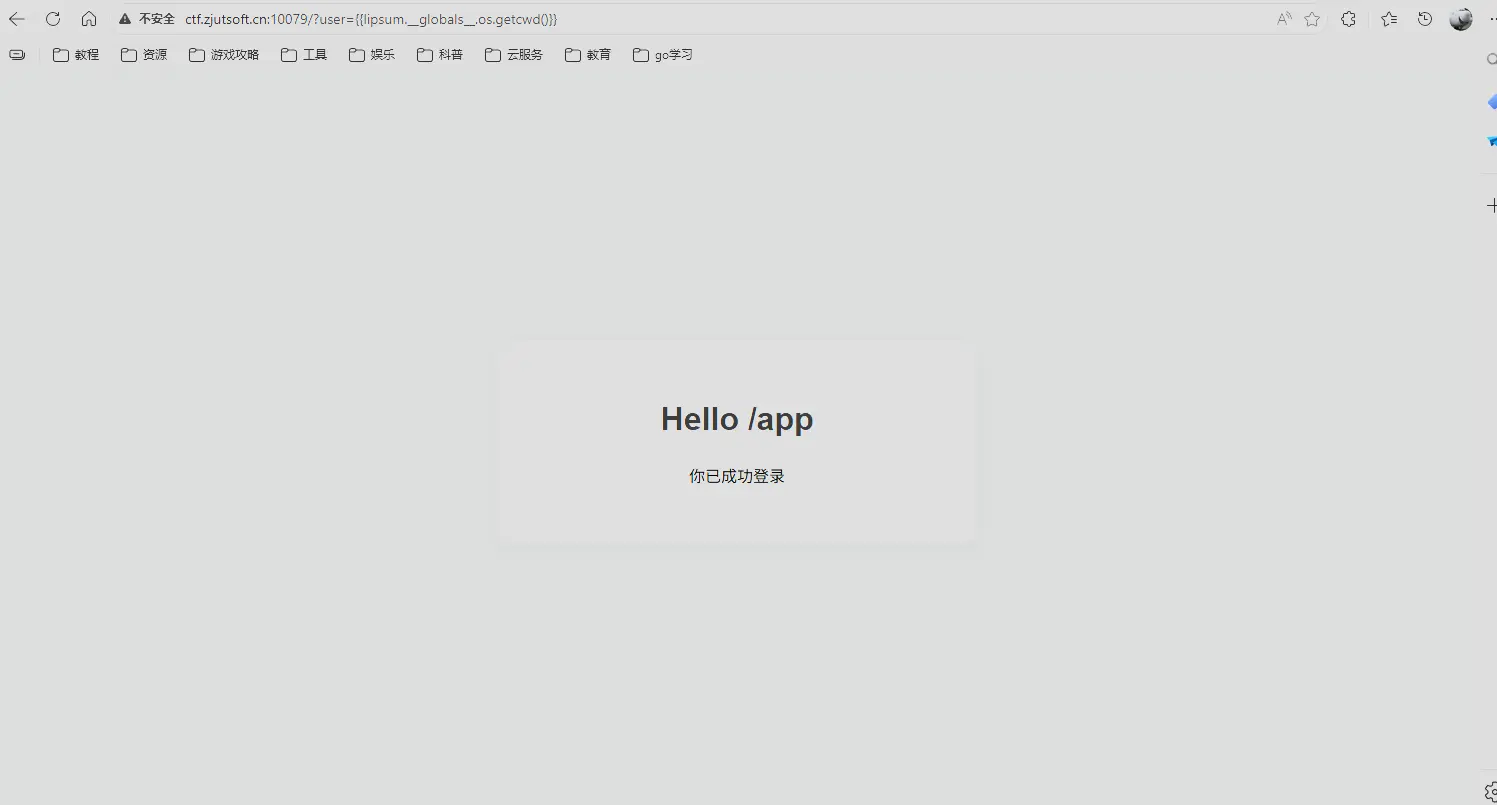Open the browser Home page icon
The width and height of the screenshot is (1497, 805).
point(88,18)
